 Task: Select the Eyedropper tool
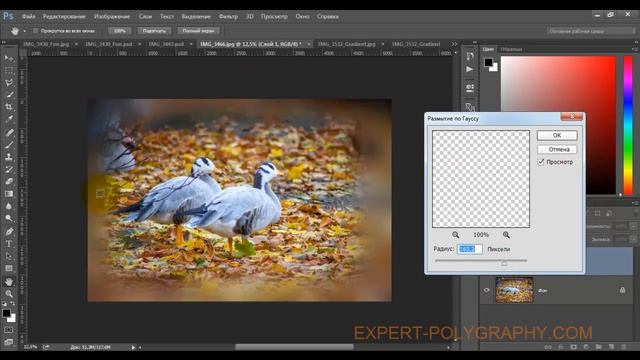coord(9,120)
